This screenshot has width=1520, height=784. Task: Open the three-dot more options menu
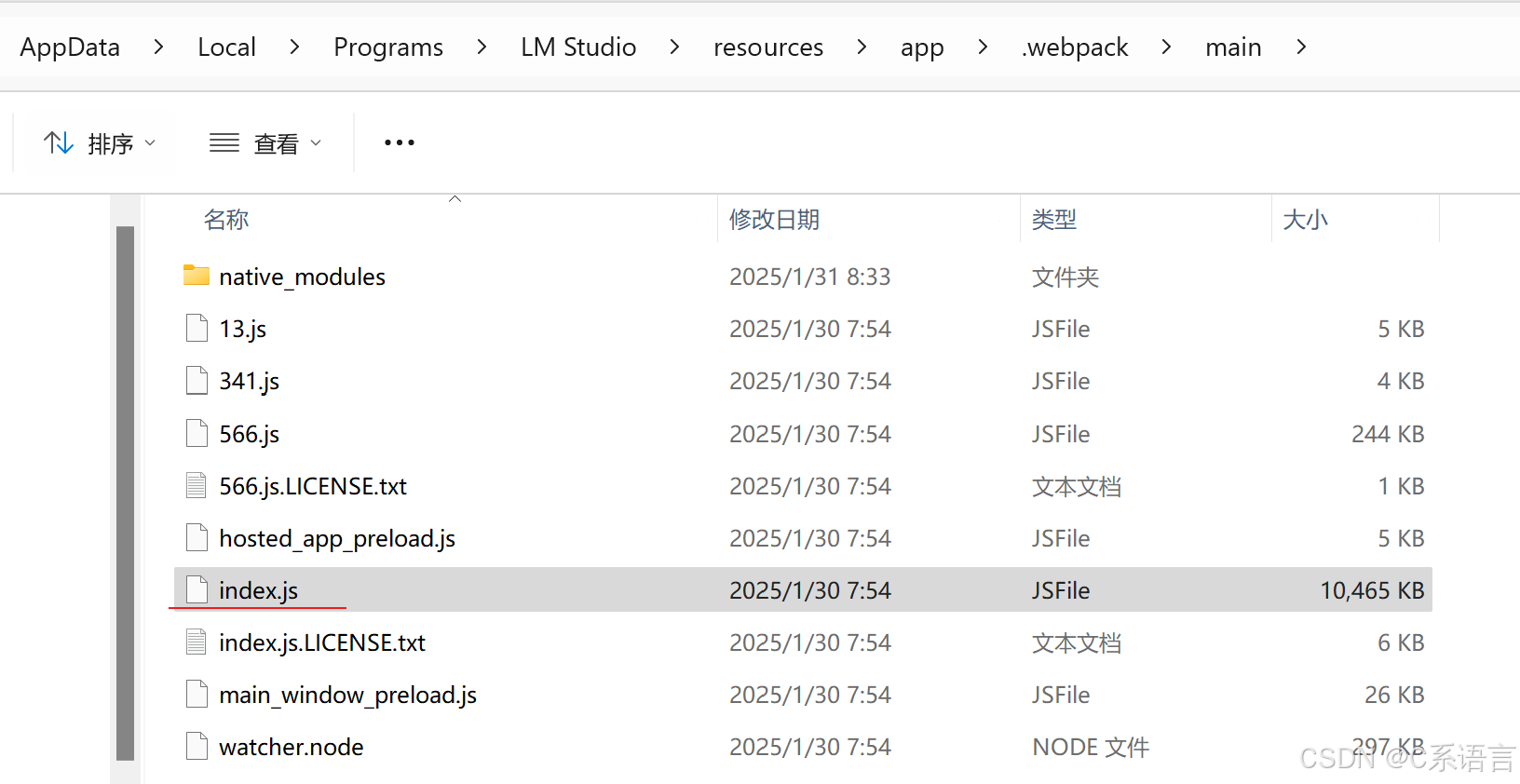pyautogui.click(x=400, y=143)
